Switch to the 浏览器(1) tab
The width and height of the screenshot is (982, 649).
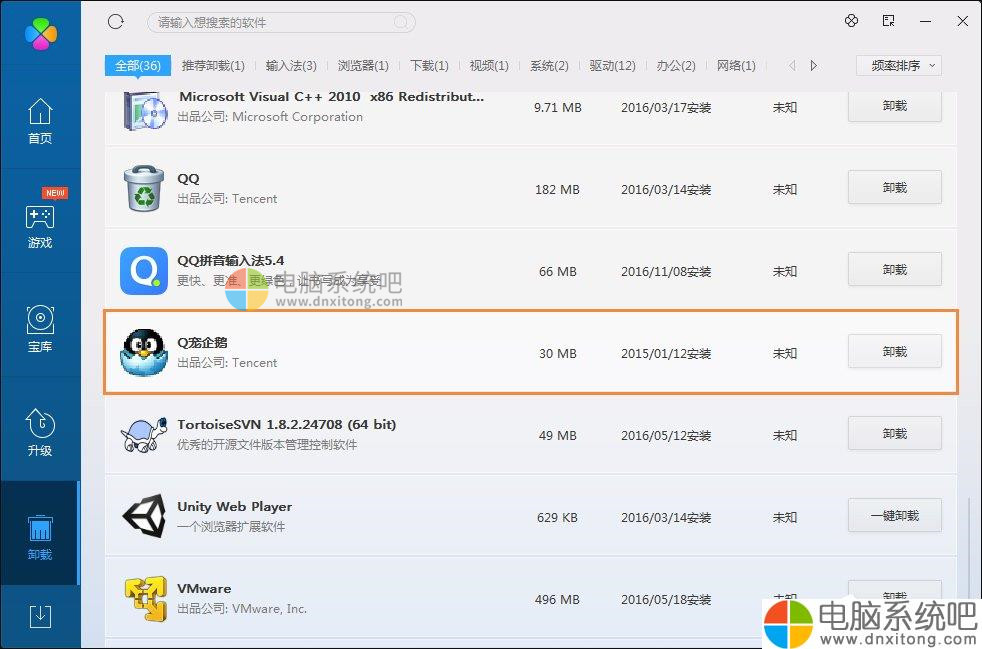[363, 66]
